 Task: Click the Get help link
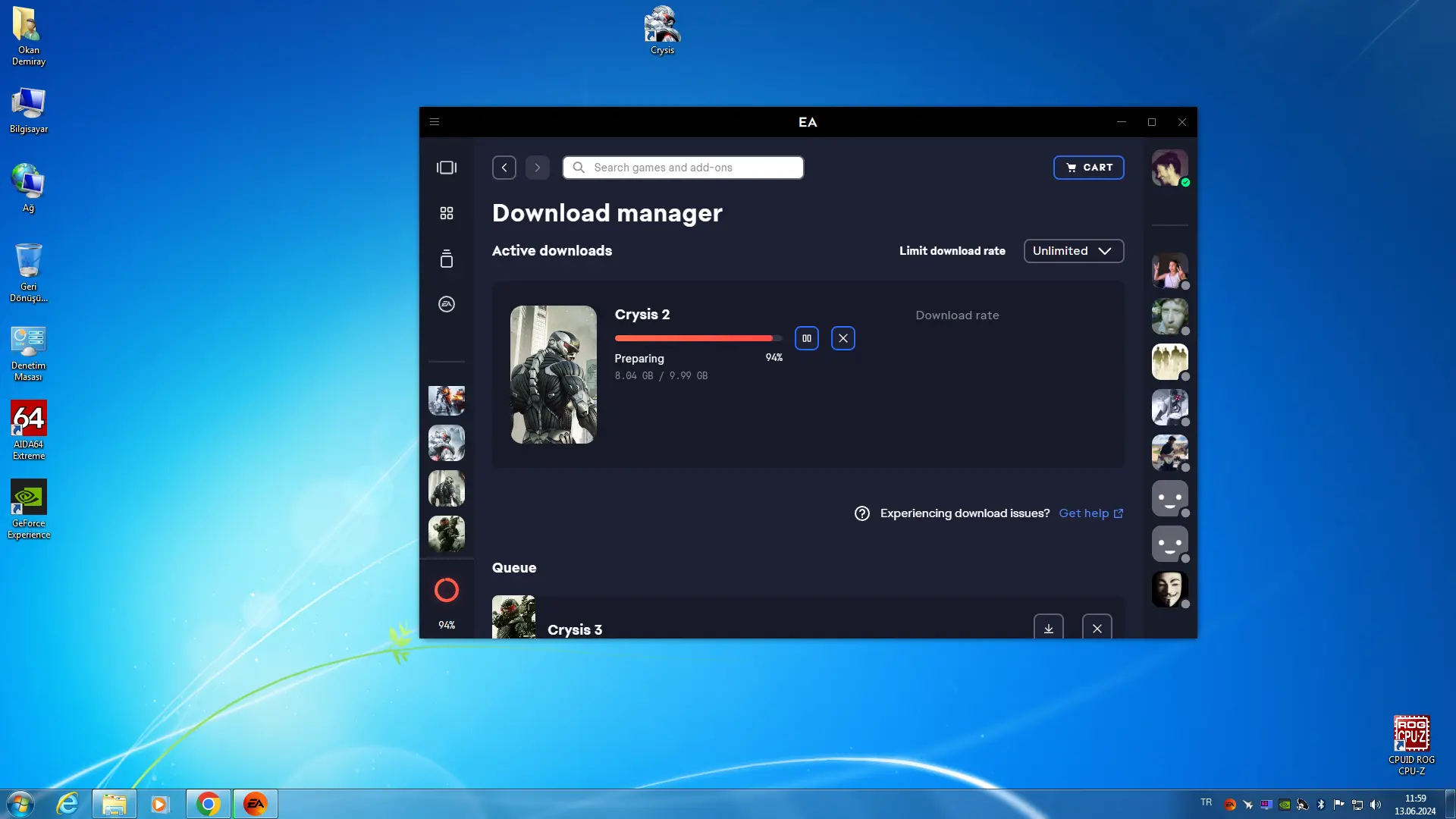(1091, 513)
